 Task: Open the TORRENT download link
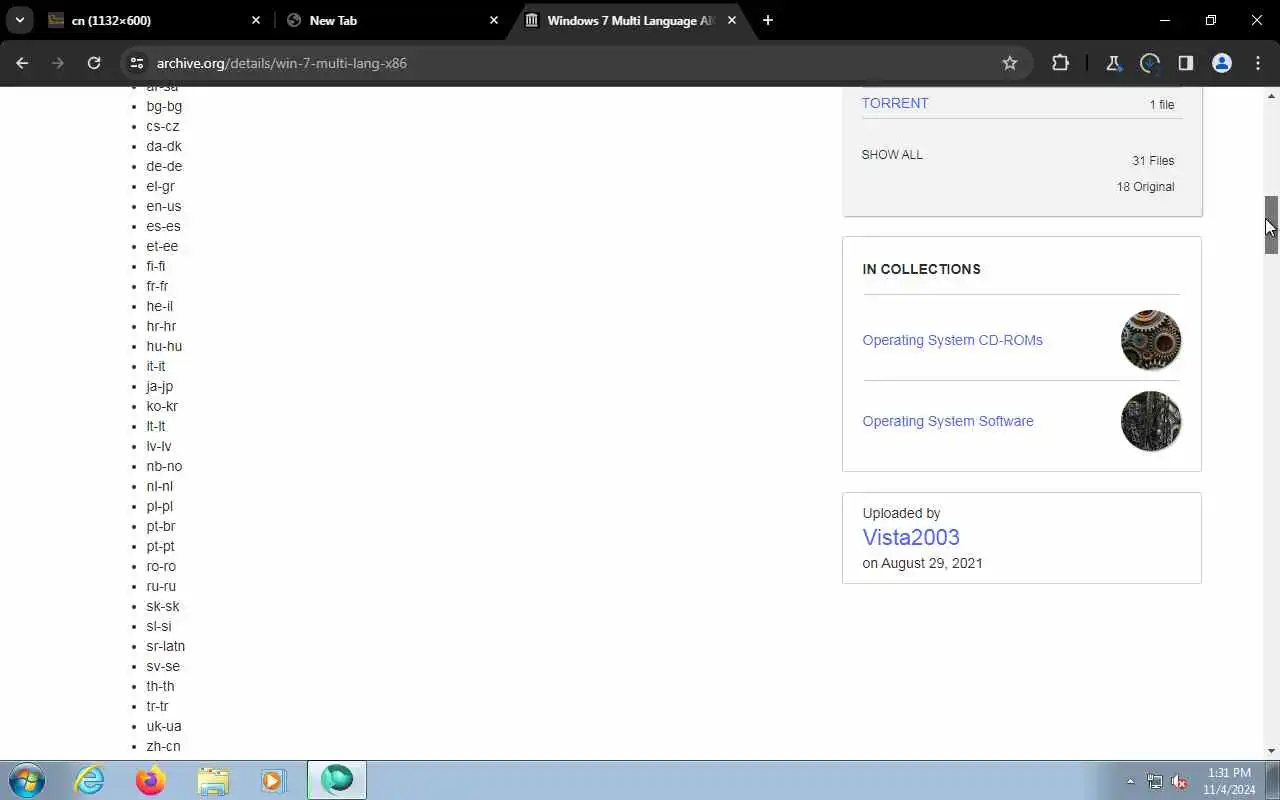tap(895, 103)
